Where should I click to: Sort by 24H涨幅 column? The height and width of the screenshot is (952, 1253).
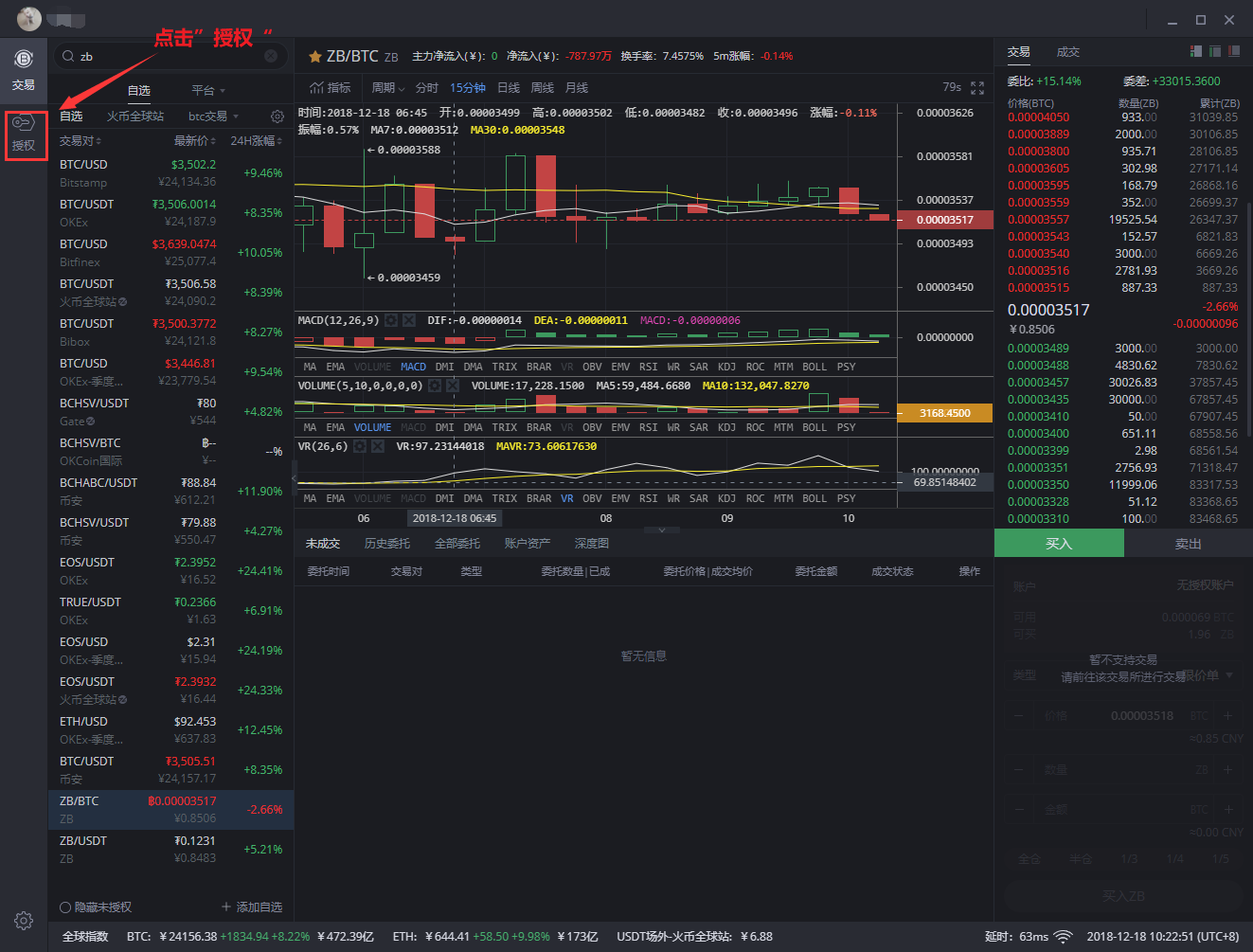click(x=256, y=140)
